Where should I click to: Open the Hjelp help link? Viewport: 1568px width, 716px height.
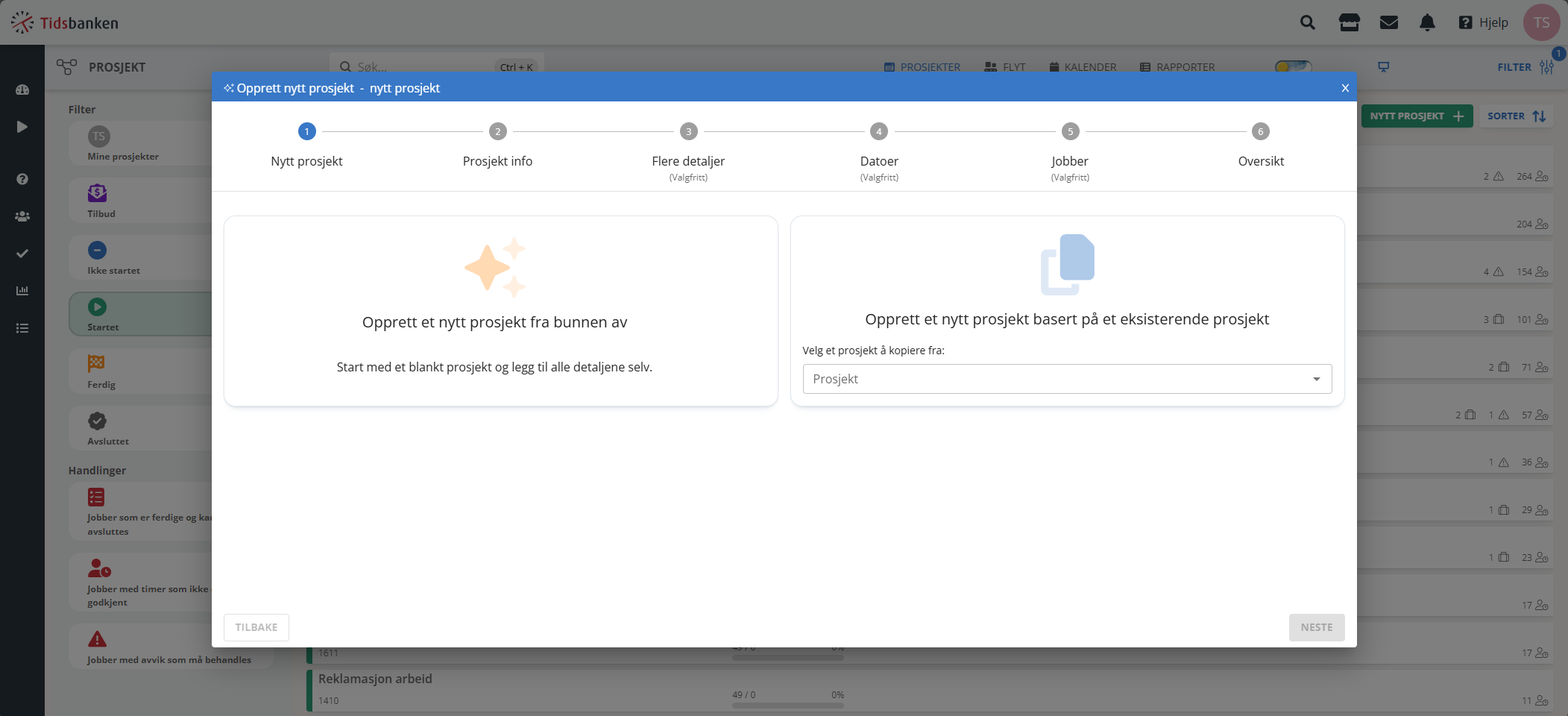(x=1484, y=22)
